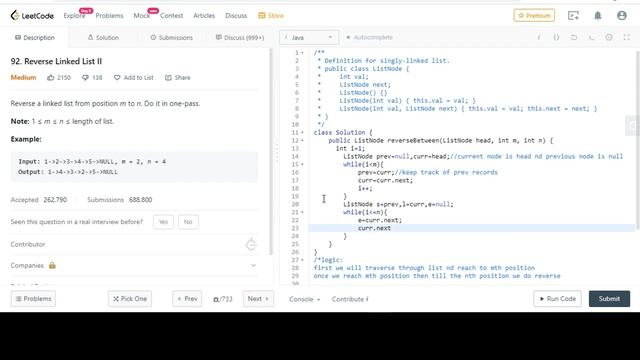This screenshot has height=360, width=640.
Task: Click the Companies lock icon
Action: coord(52,265)
